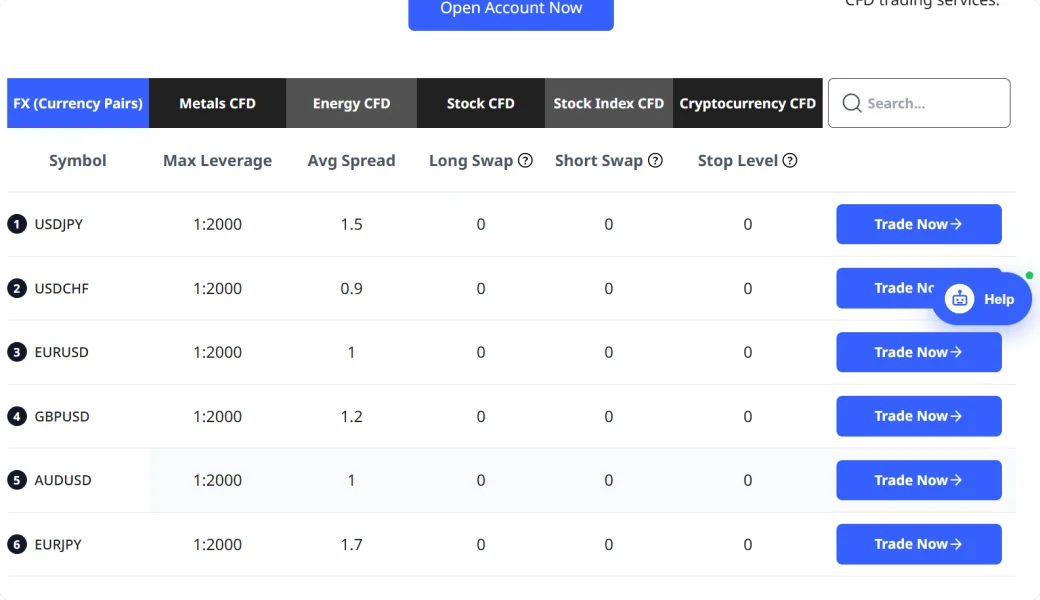The width and height of the screenshot is (1040, 600).
Task: Open the Energy CFD tab
Action: (x=352, y=103)
